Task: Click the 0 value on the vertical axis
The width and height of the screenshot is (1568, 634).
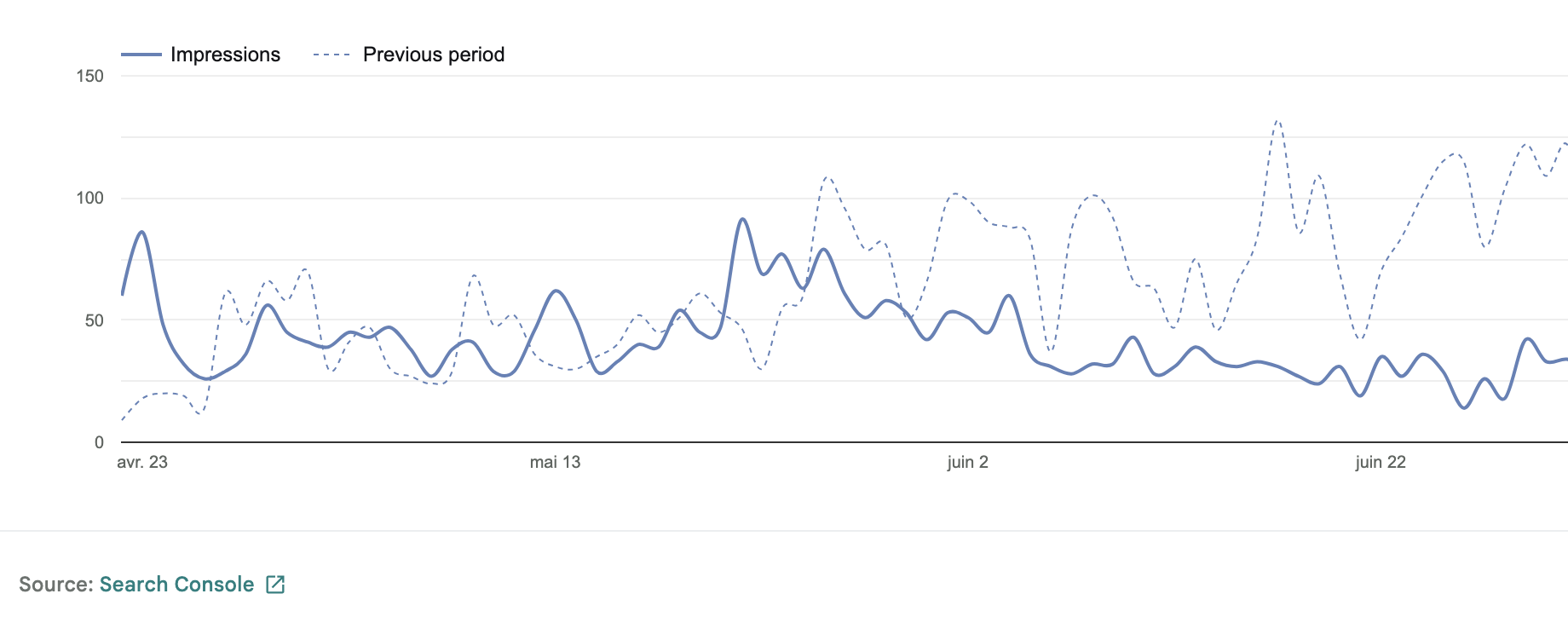Action: [99, 442]
